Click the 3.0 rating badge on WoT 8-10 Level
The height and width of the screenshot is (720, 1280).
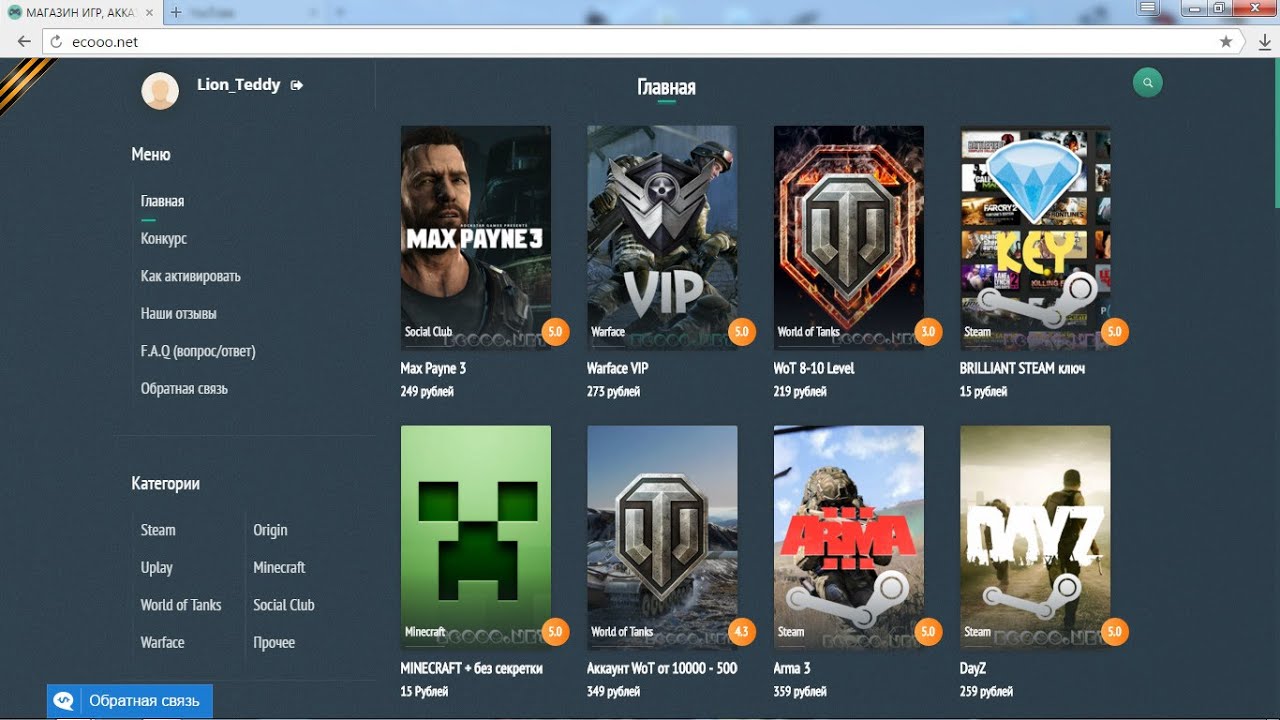click(x=928, y=331)
